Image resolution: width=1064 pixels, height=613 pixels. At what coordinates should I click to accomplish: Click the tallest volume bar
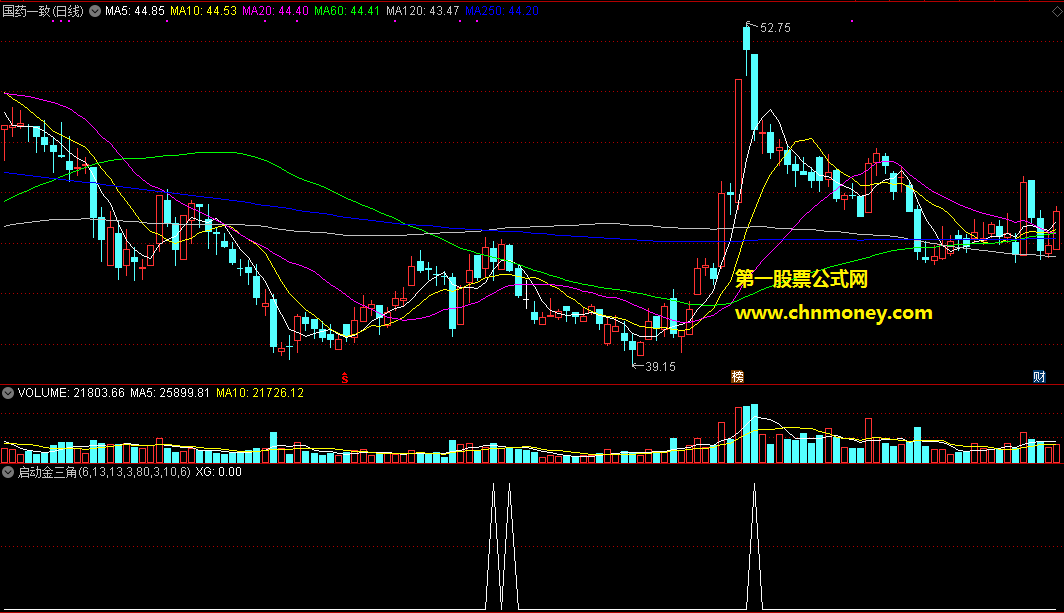coord(754,434)
